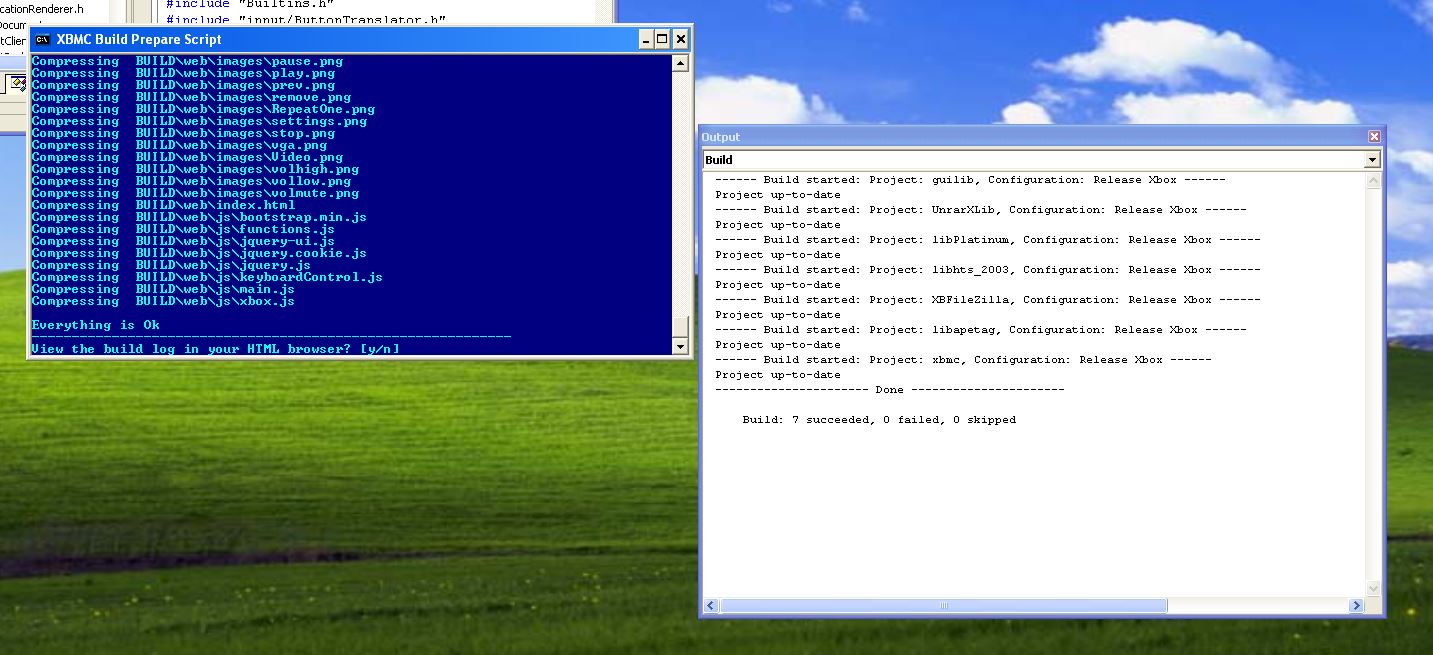Close the XBMC Build Prepare Script console
Image resolution: width=1433 pixels, height=655 pixels.
[x=681, y=40]
